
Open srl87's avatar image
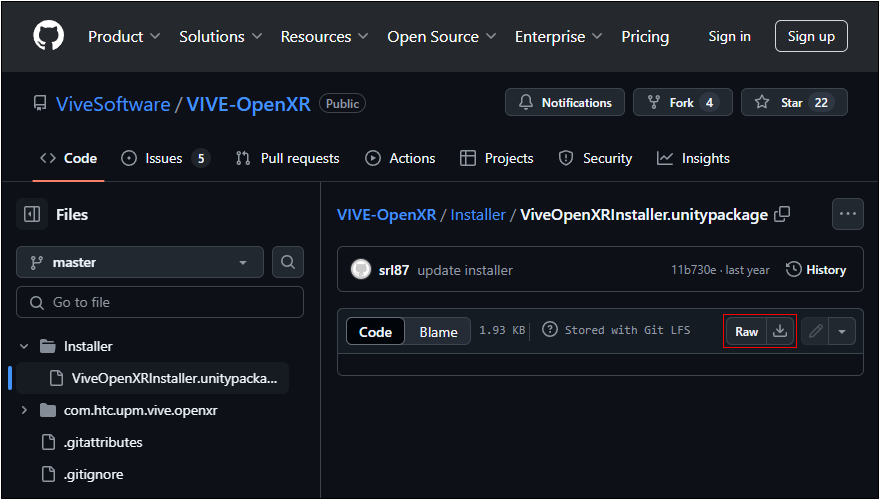[x=361, y=270]
